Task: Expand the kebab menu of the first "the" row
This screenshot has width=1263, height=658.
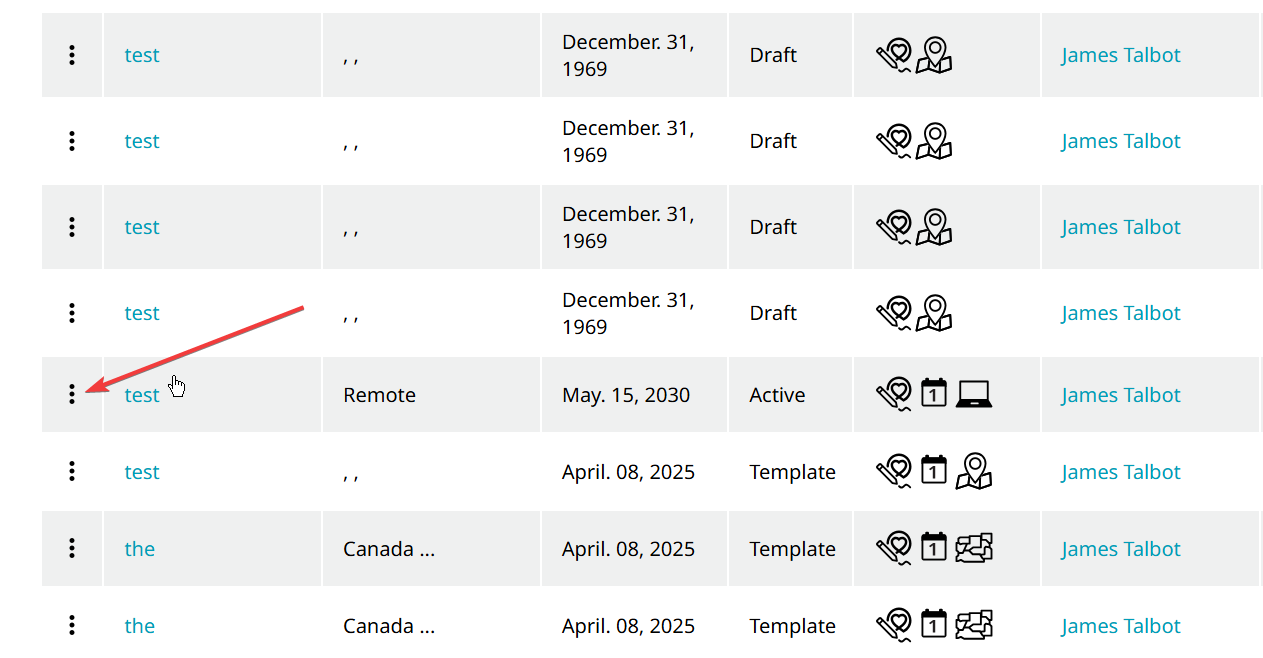Action: pyautogui.click(x=72, y=548)
